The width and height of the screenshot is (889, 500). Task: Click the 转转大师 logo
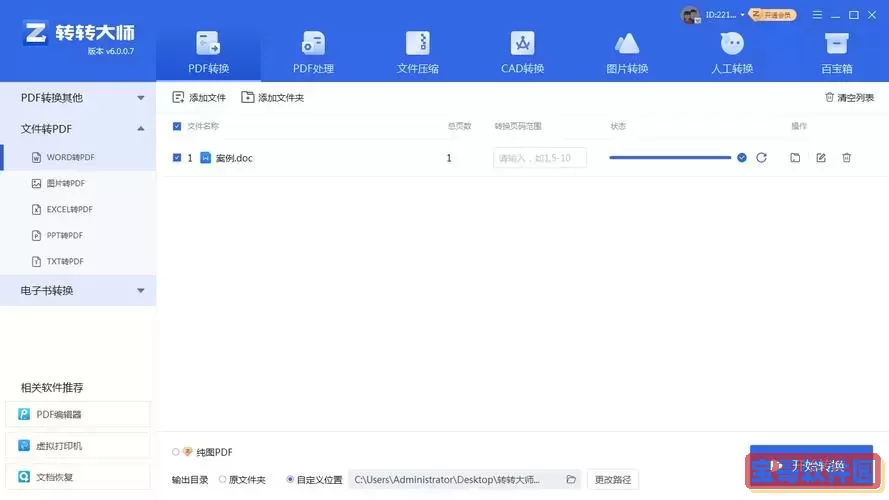pyautogui.click(x=79, y=34)
